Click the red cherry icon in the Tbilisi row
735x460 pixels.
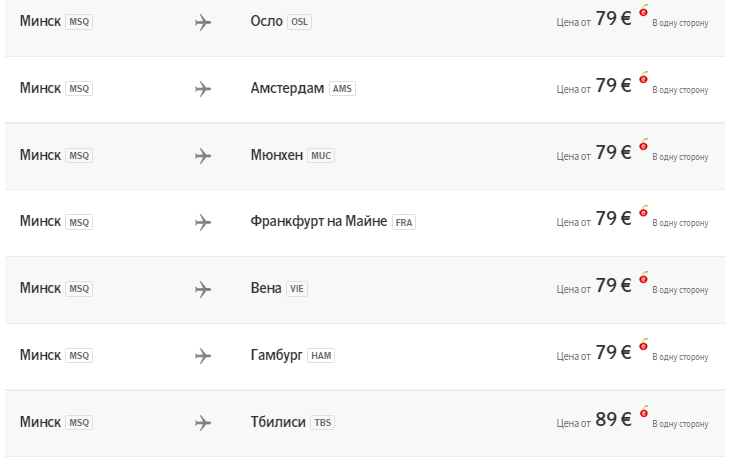(x=643, y=411)
